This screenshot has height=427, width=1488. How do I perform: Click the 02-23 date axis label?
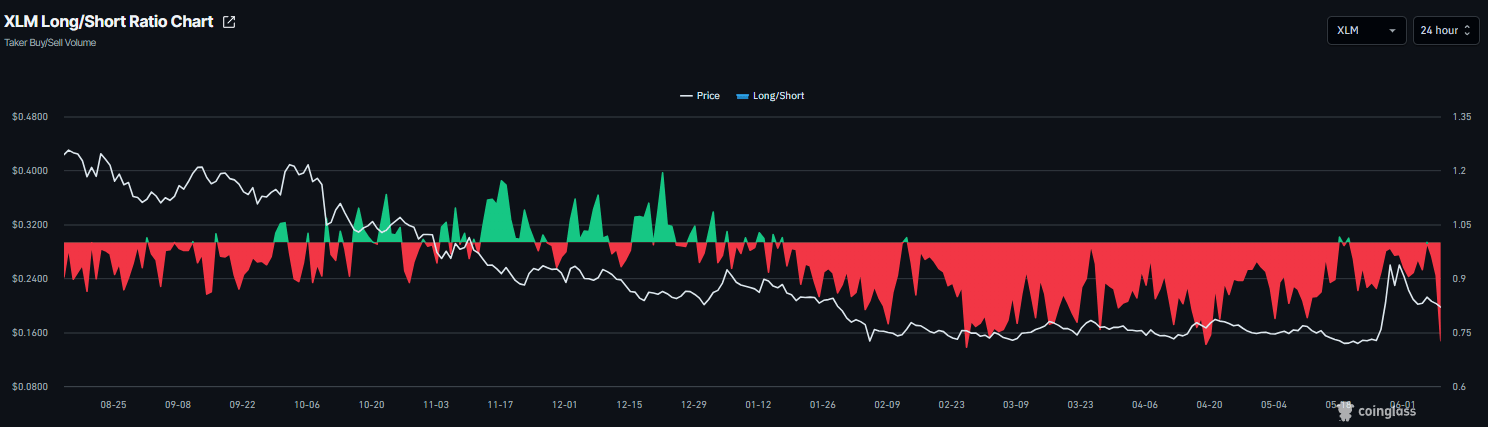[x=951, y=405]
